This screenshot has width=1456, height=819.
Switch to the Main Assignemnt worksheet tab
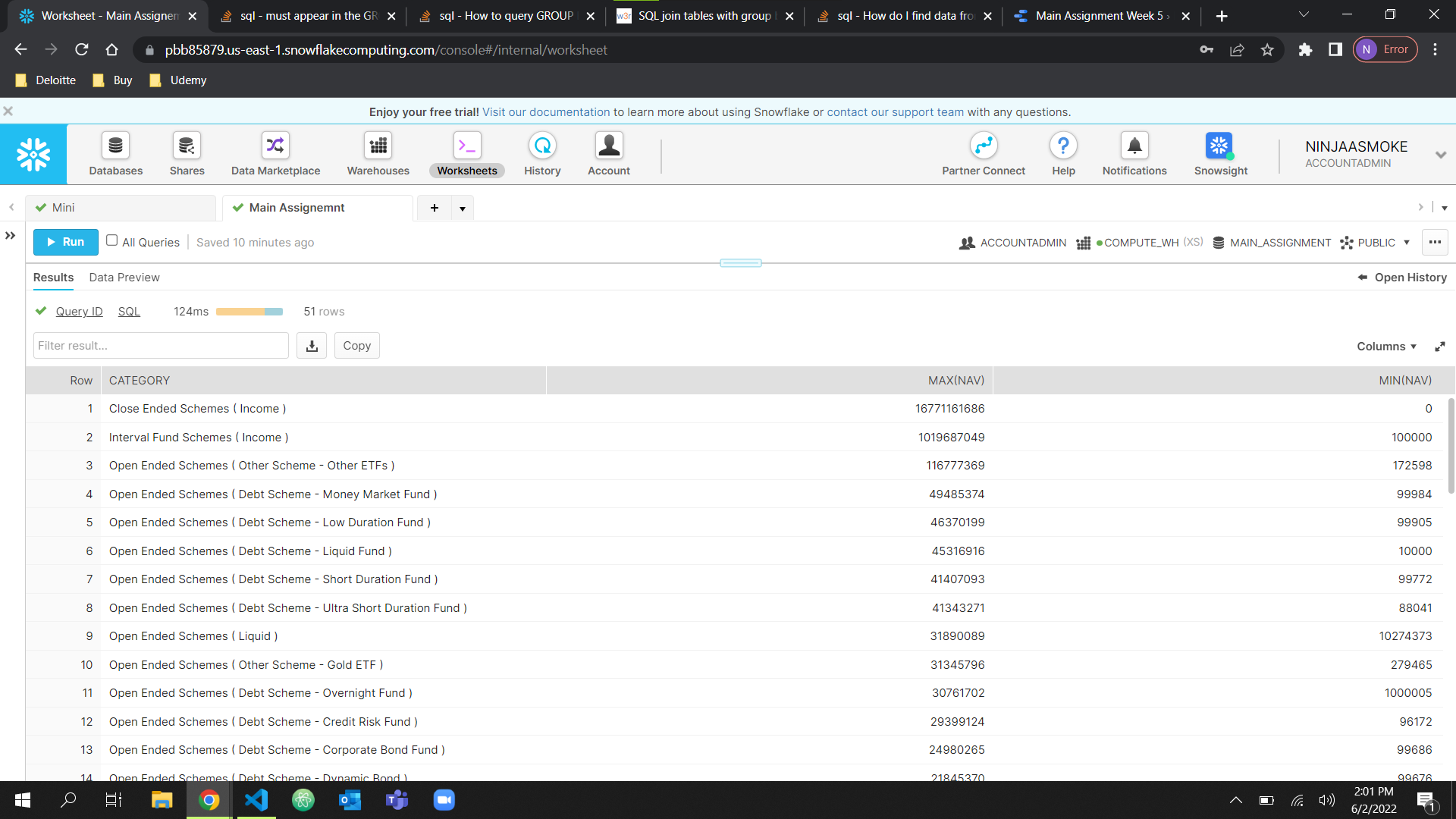[297, 207]
